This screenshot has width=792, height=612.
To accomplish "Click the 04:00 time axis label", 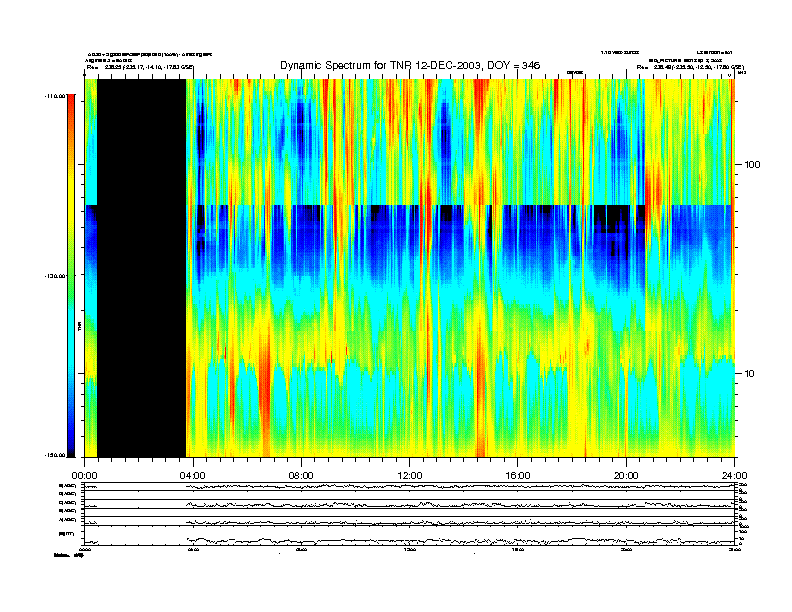I will coord(193,476).
